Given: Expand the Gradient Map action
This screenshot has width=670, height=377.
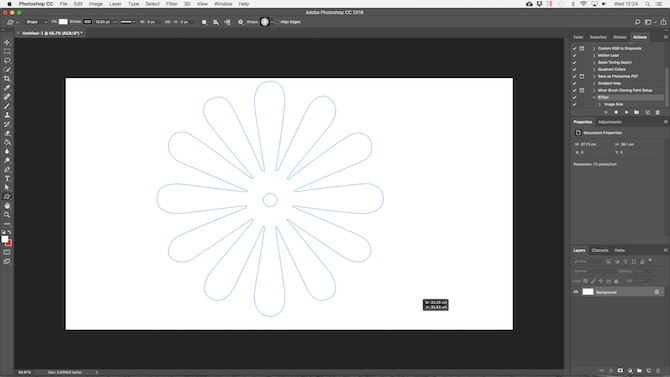Looking at the screenshot, I should coord(594,83).
